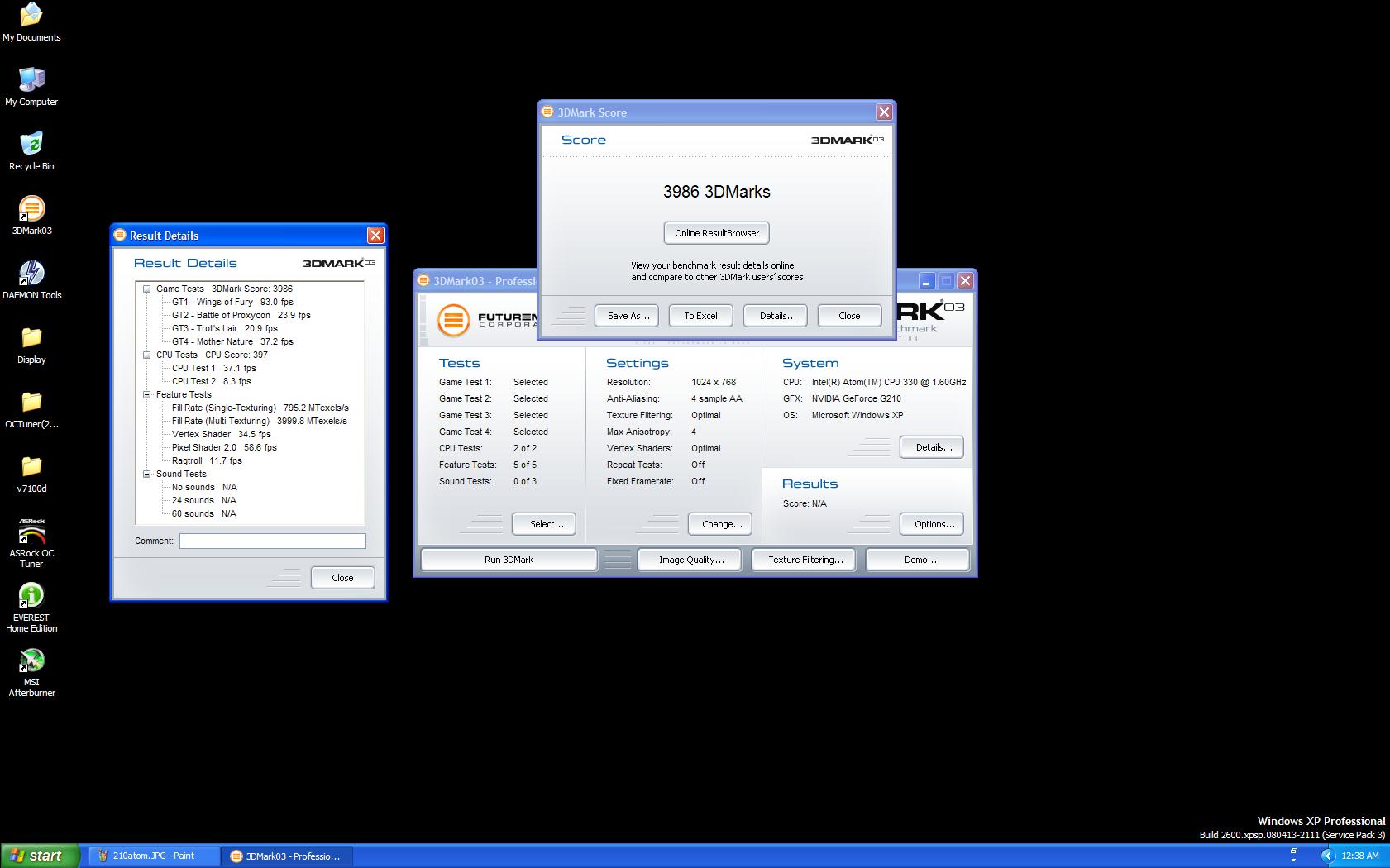Click the GFX NVIDIA GeForce G210 text
This screenshot has width=1390, height=868.
click(842, 398)
